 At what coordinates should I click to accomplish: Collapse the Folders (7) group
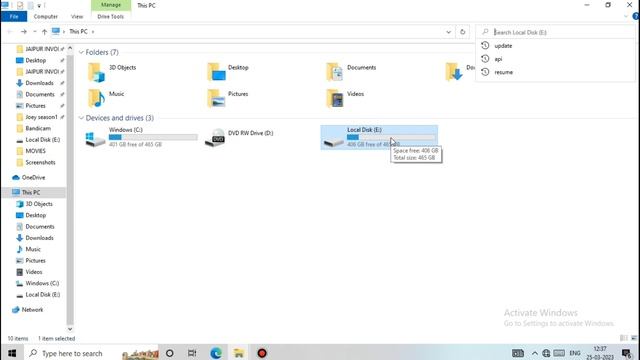click(81, 52)
